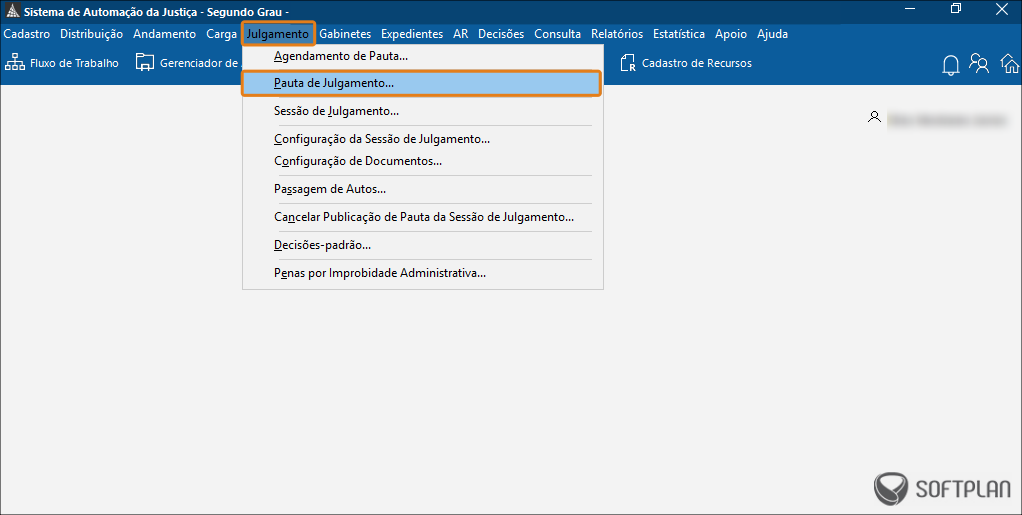The width and height of the screenshot is (1022, 515).
Task: Open Decisões-padrão menu item
Action: coord(322,244)
